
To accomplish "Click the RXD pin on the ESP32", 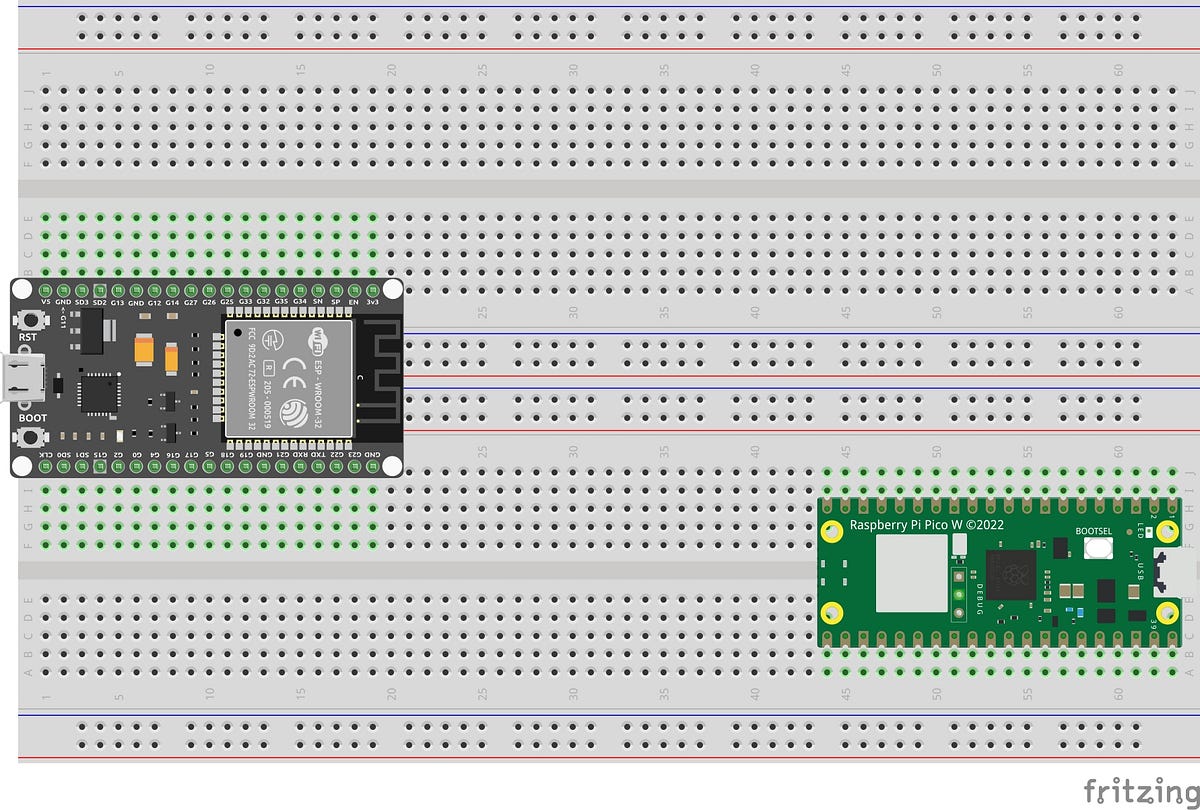I will coord(300,466).
